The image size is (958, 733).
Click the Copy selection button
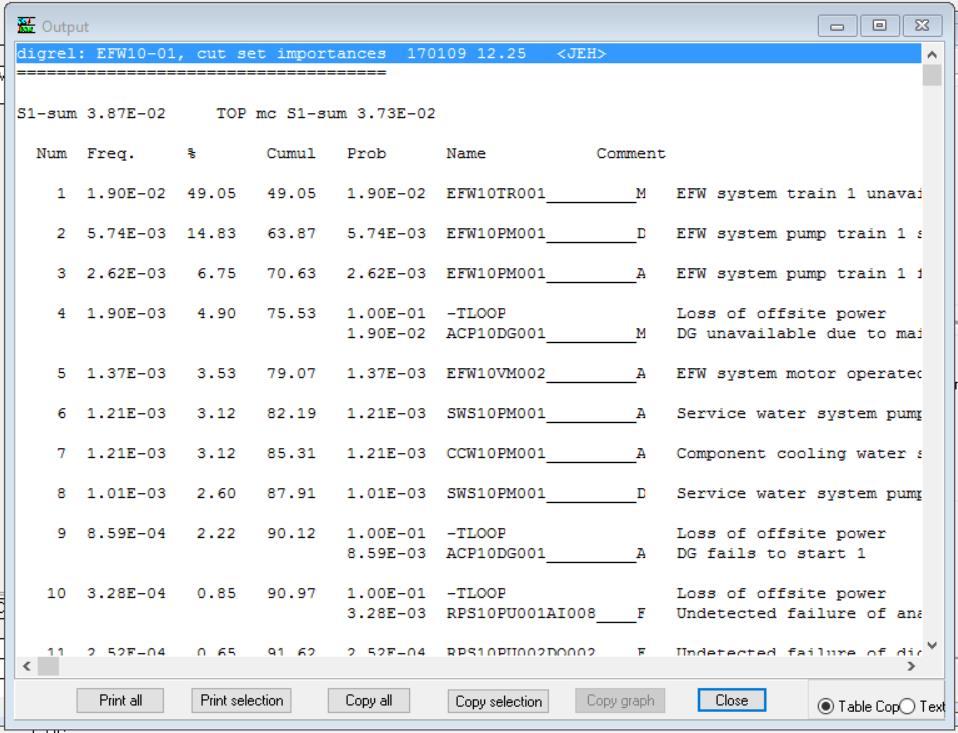point(498,701)
